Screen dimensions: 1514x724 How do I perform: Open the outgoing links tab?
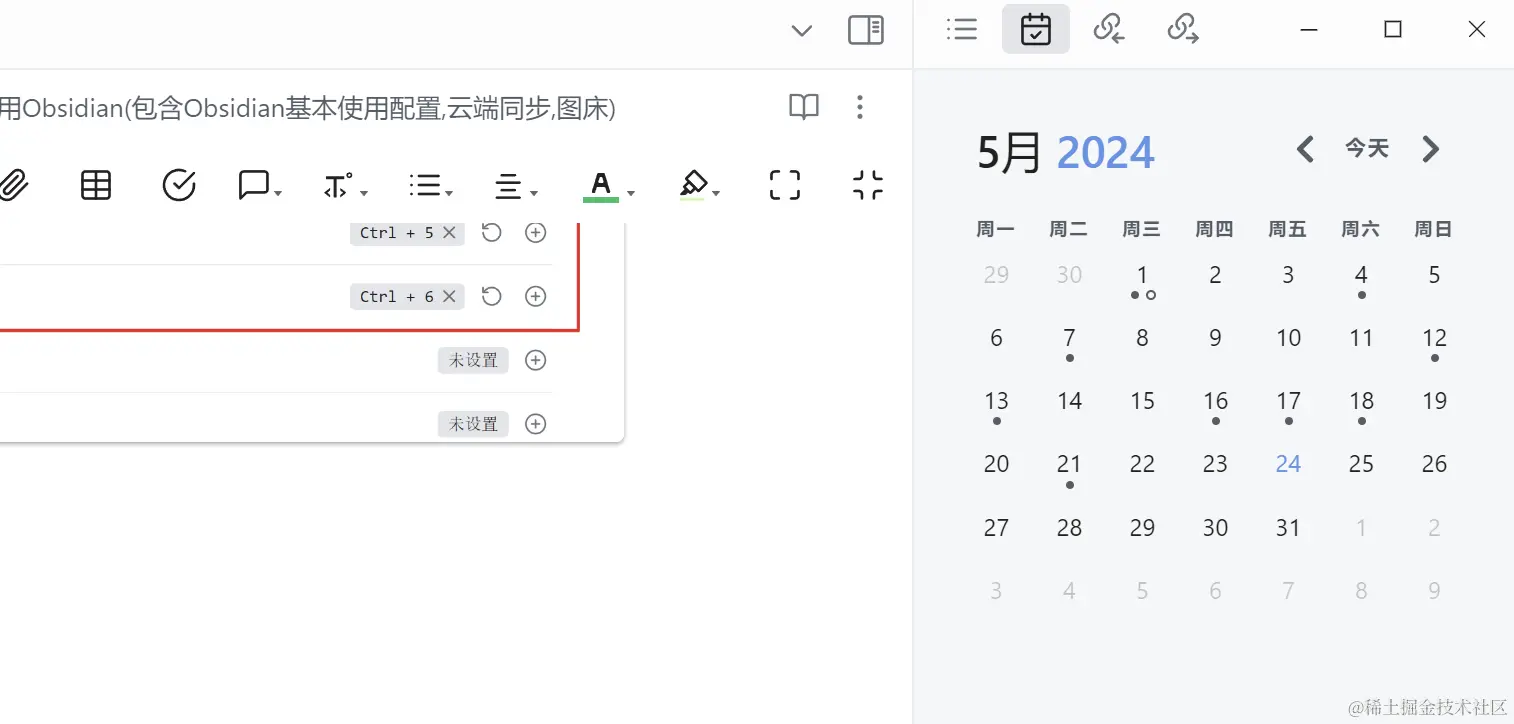point(1183,29)
